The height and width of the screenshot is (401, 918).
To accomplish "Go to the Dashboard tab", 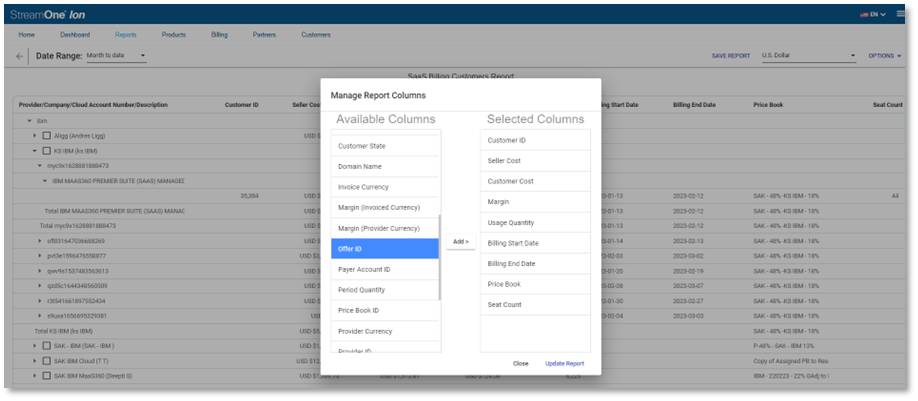I will 75,35.
